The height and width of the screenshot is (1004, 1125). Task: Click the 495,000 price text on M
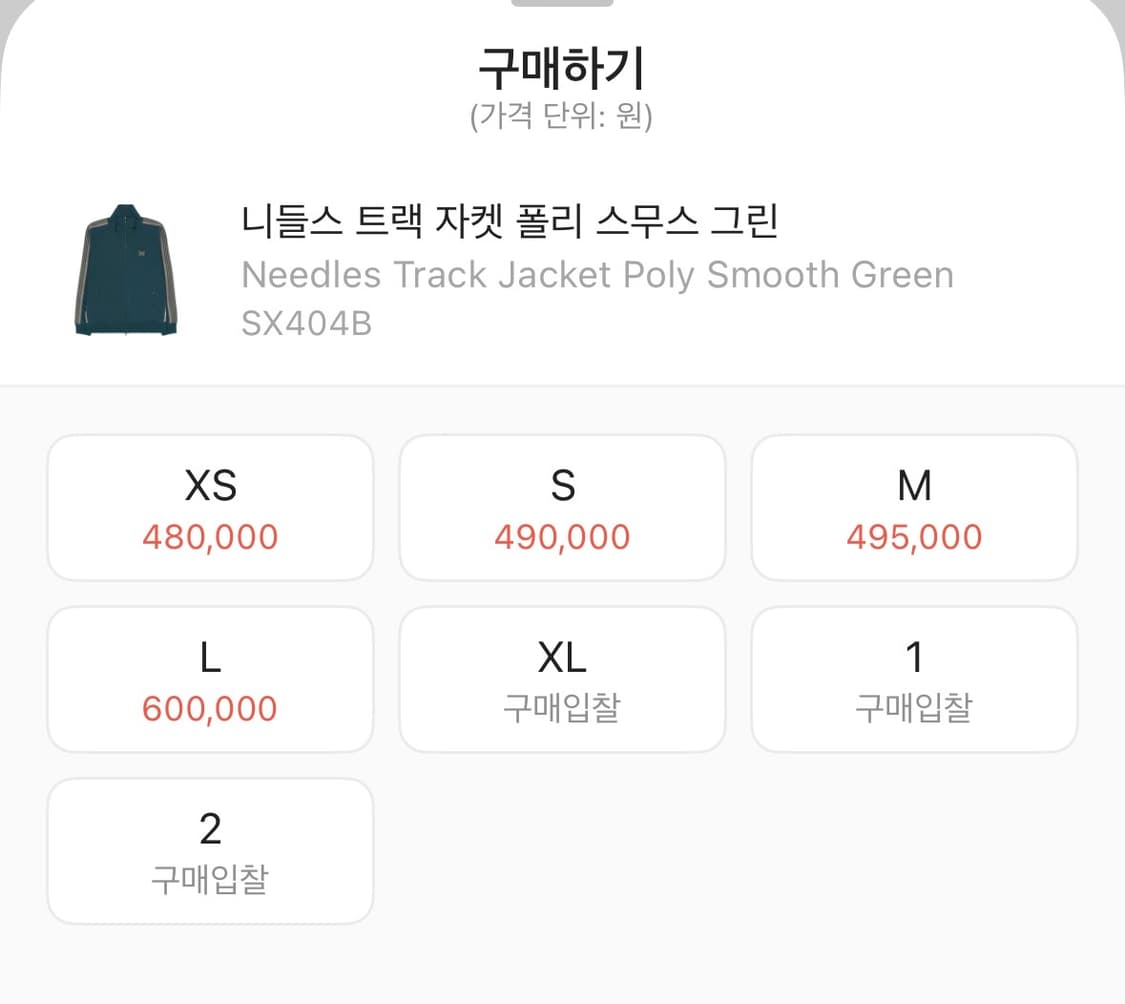[x=915, y=537]
